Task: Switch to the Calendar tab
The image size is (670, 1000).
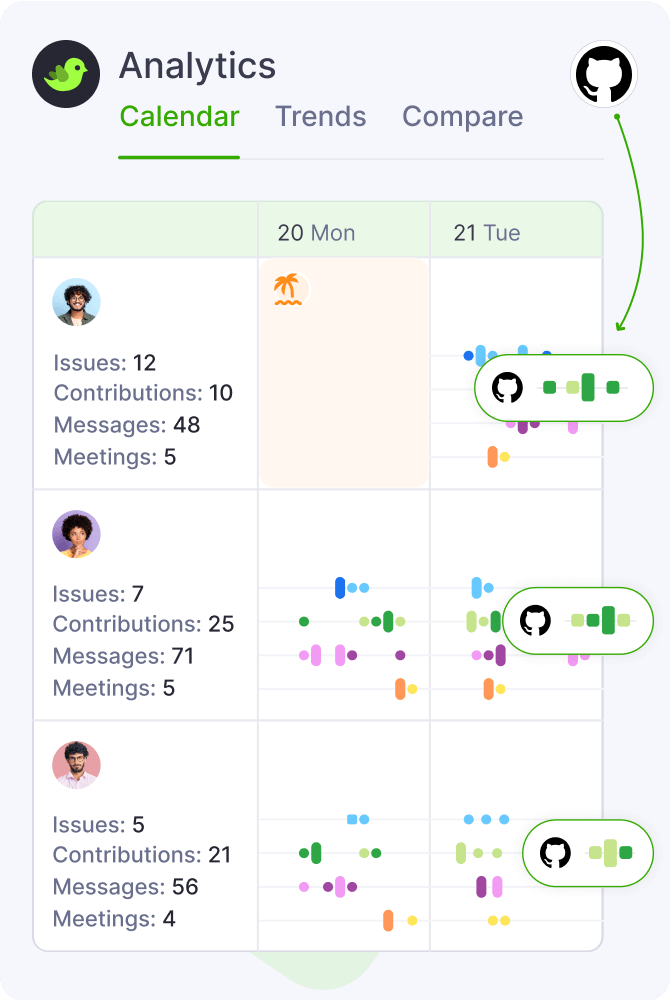Action: point(179,117)
